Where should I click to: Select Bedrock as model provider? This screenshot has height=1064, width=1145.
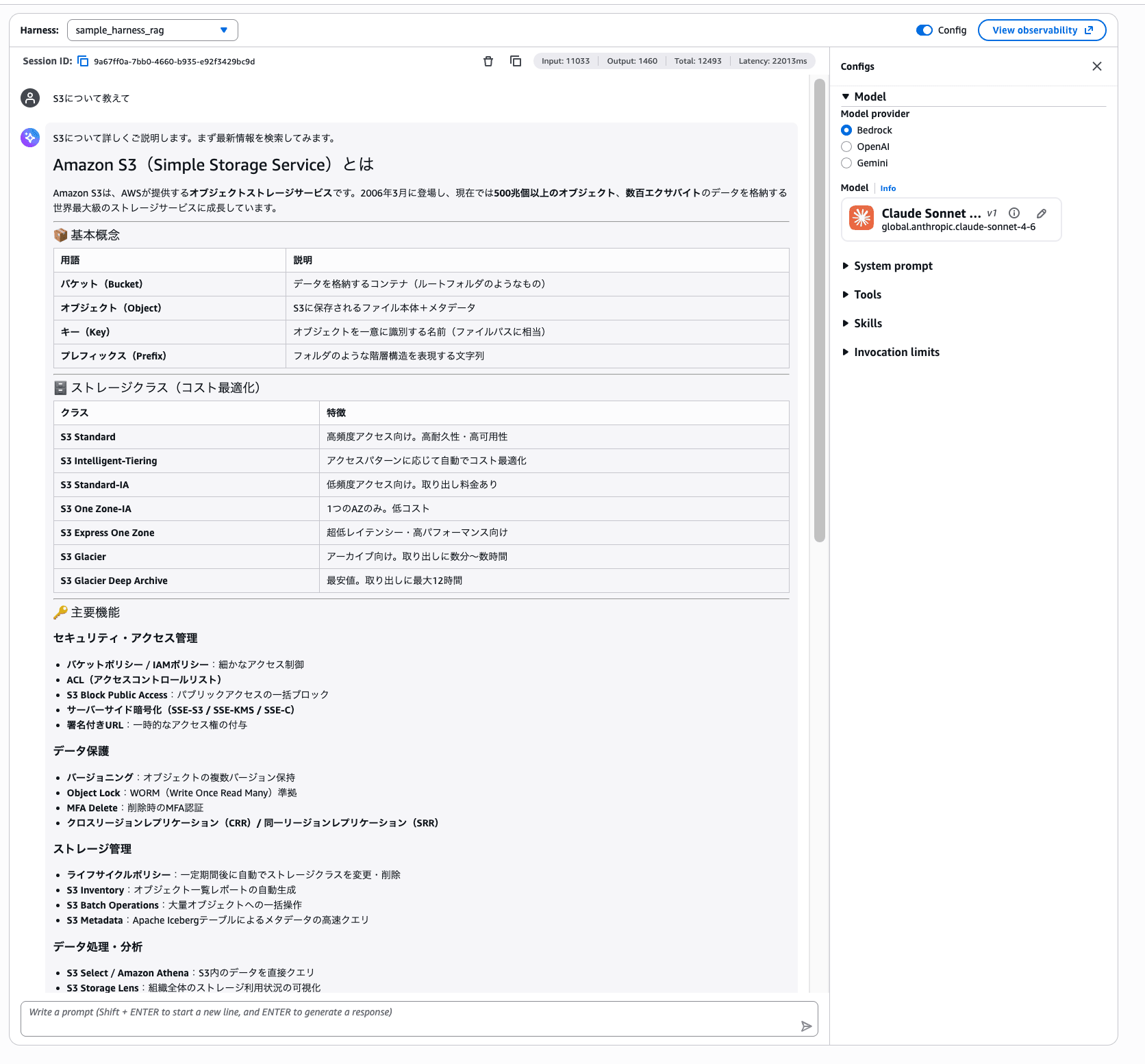tap(846, 130)
